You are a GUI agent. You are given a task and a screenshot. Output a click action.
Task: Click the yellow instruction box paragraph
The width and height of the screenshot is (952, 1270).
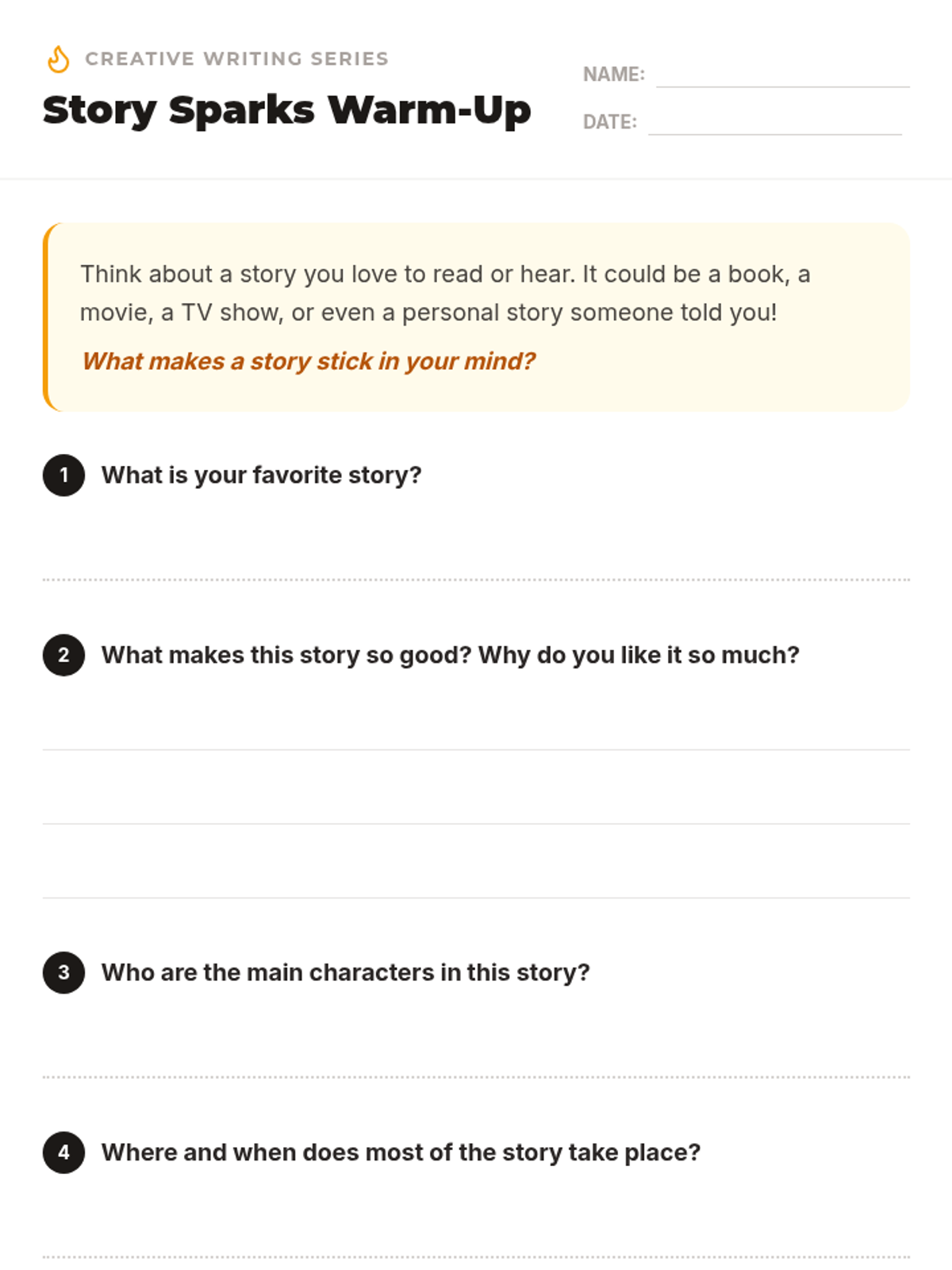pyautogui.click(x=445, y=293)
